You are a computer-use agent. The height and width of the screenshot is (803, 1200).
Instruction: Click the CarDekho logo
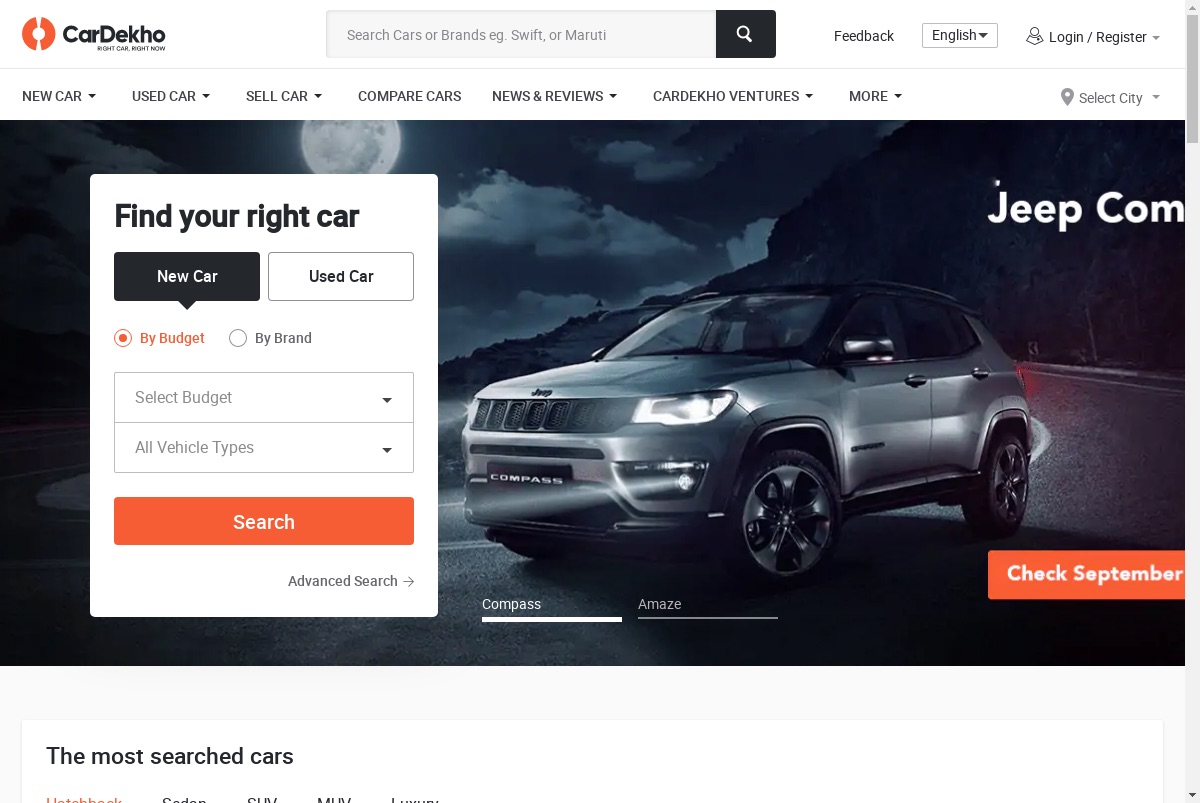point(94,35)
